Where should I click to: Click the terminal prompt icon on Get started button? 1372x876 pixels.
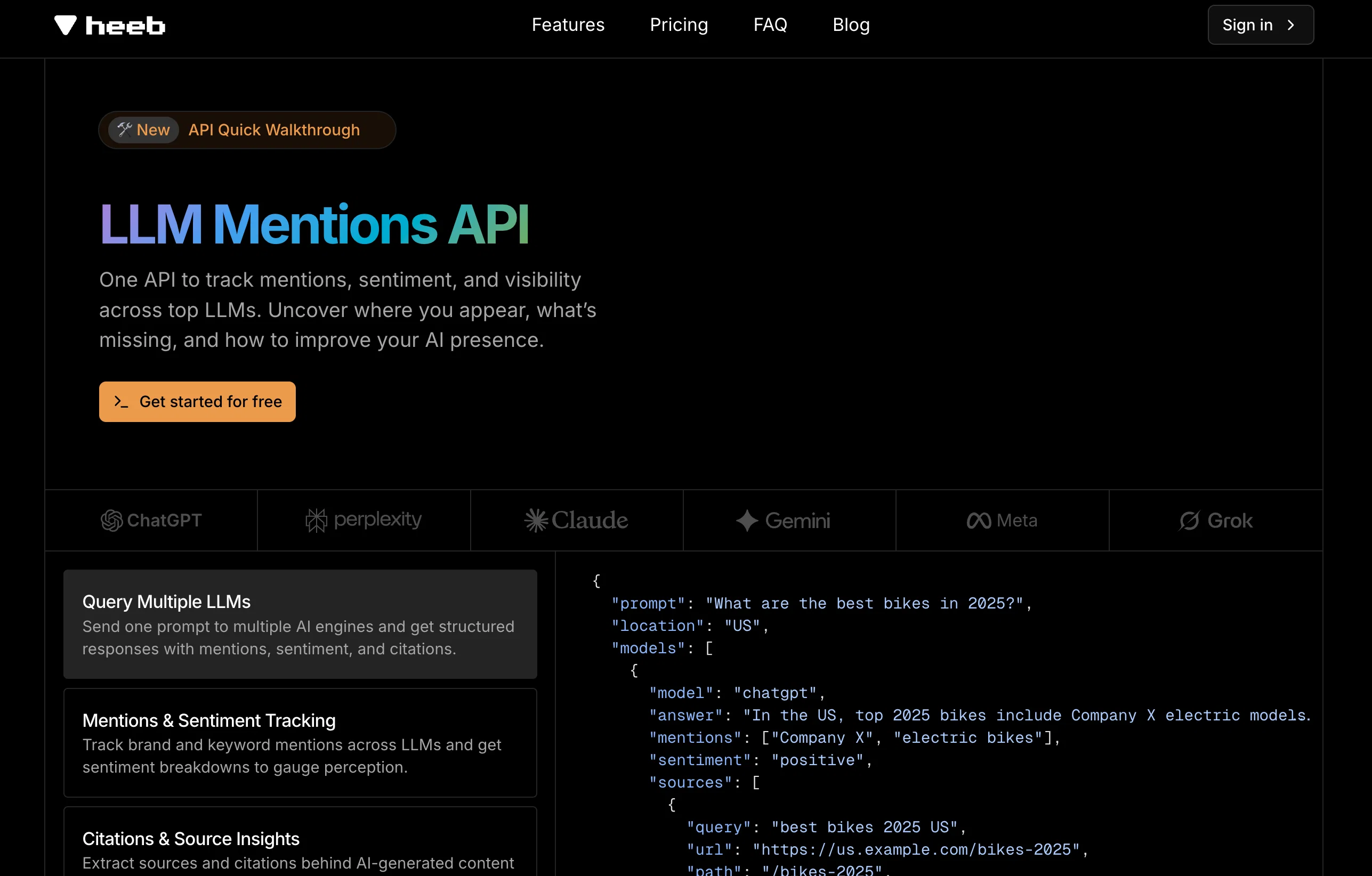pyautogui.click(x=122, y=402)
